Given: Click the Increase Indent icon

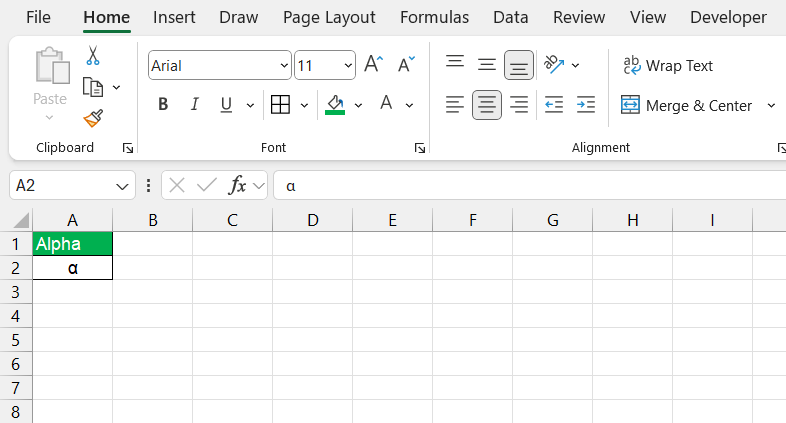Looking at the screenshot, I should coord(585,105).
